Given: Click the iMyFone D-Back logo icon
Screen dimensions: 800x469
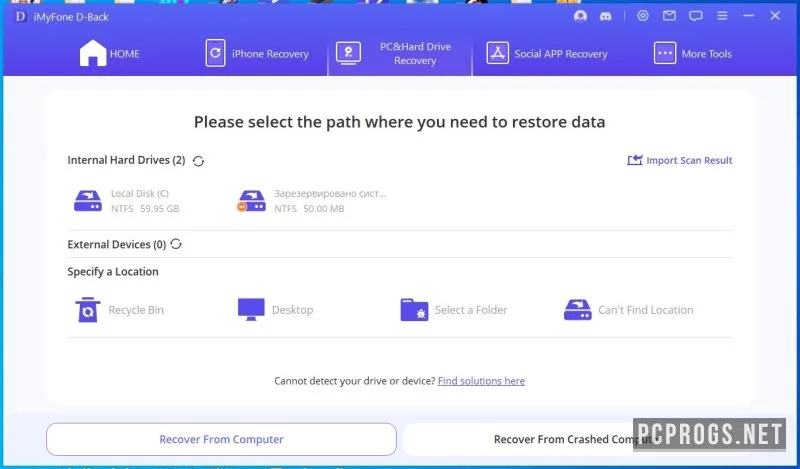Looking at the screenshot, I should [20, 16].
